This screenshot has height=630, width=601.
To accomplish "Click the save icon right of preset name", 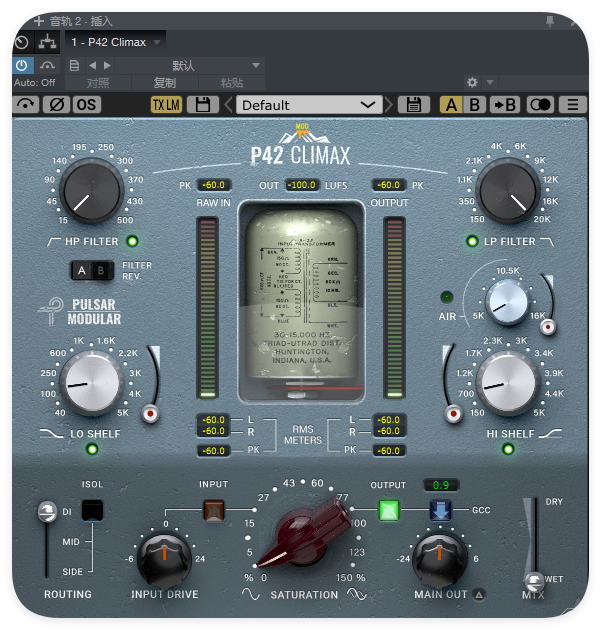I will 414,105.
